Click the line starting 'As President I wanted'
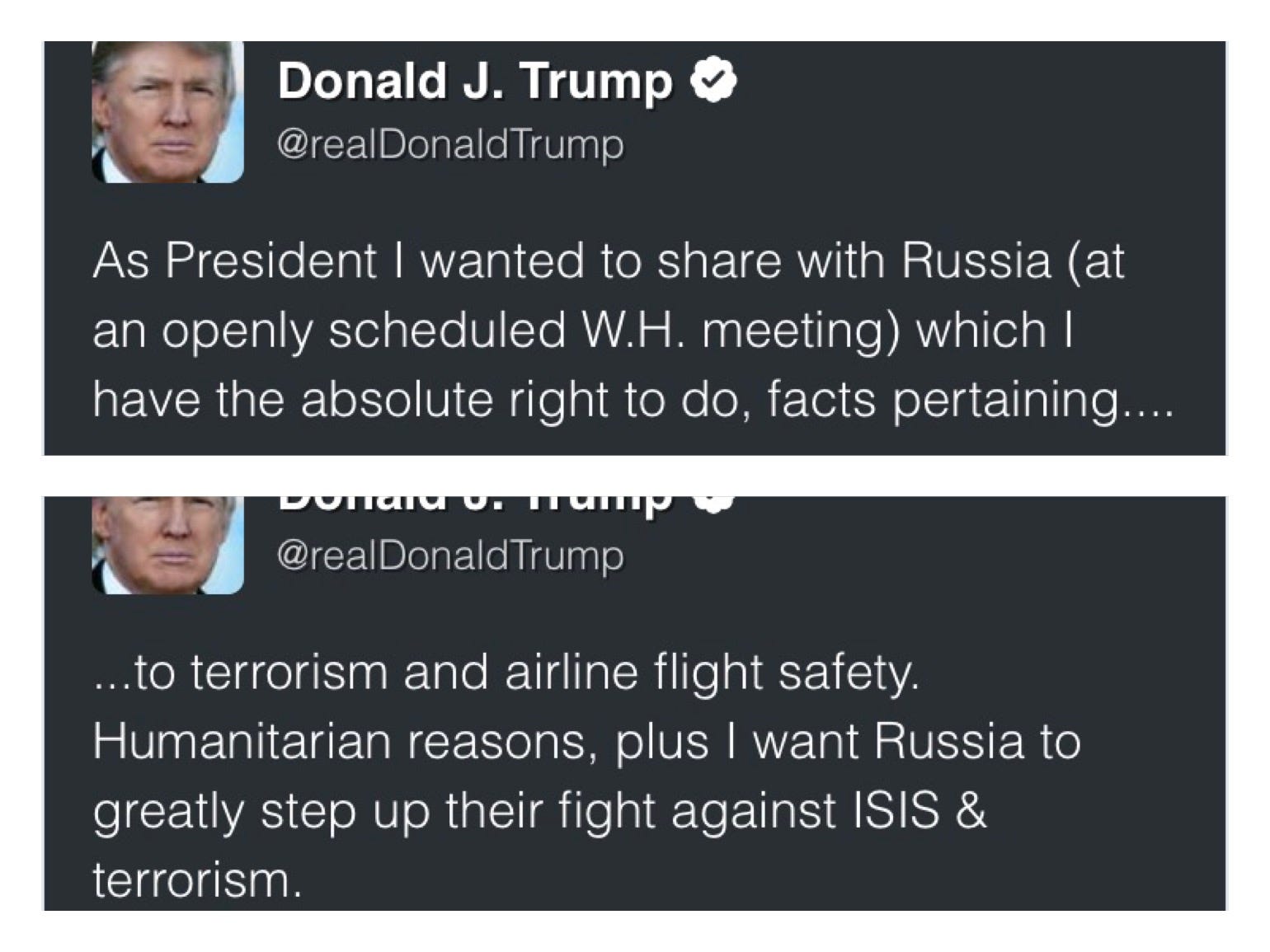 coord(609,262)
